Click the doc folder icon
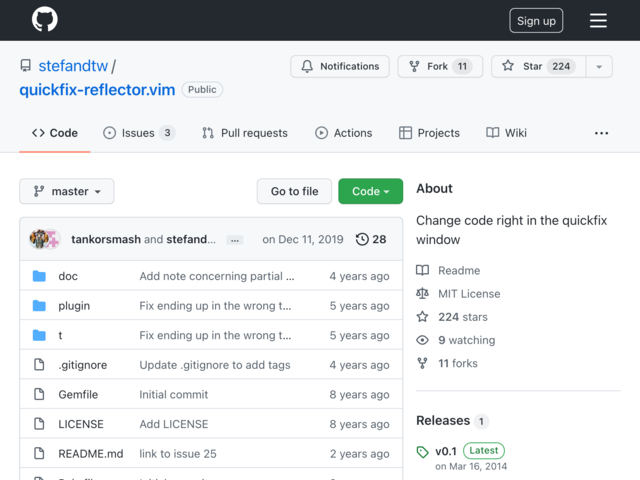 pos(39,276)
